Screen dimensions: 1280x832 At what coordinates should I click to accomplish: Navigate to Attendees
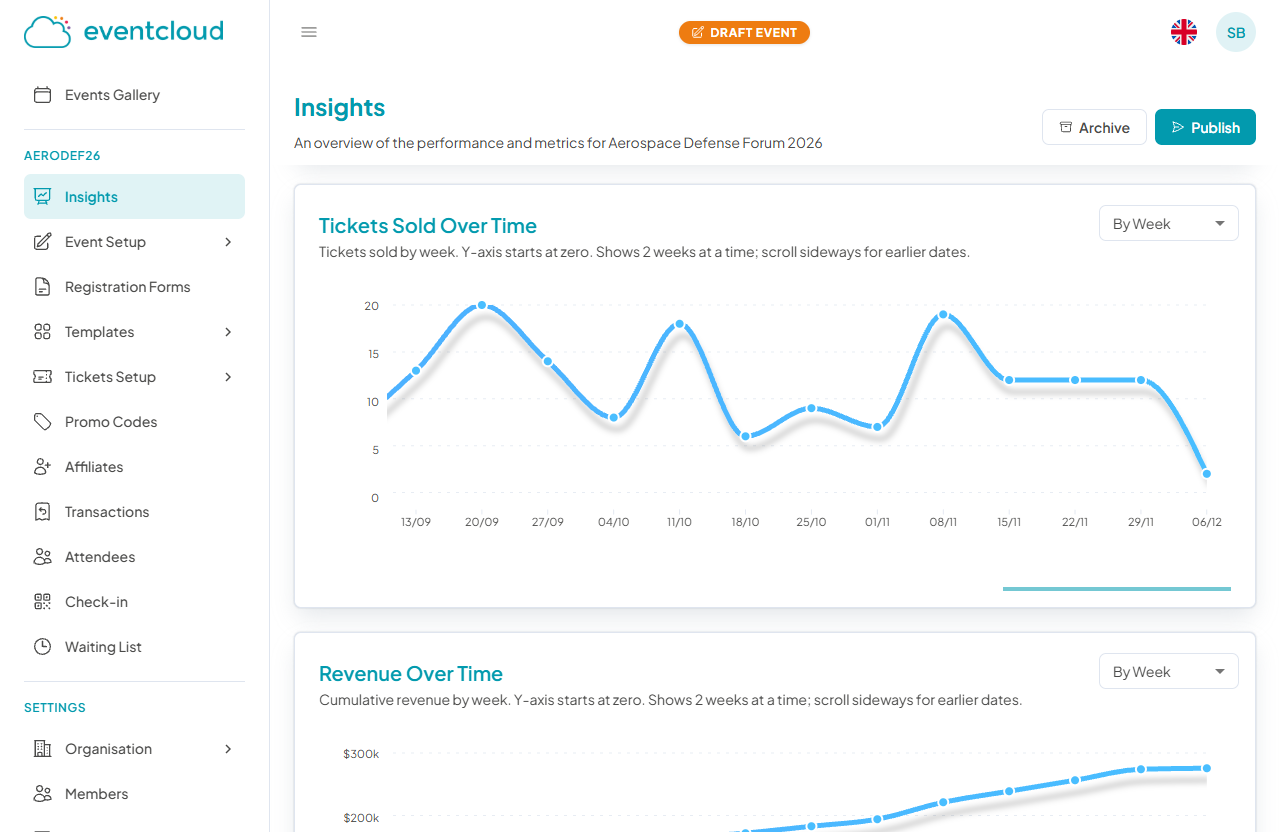click(134, 557)
